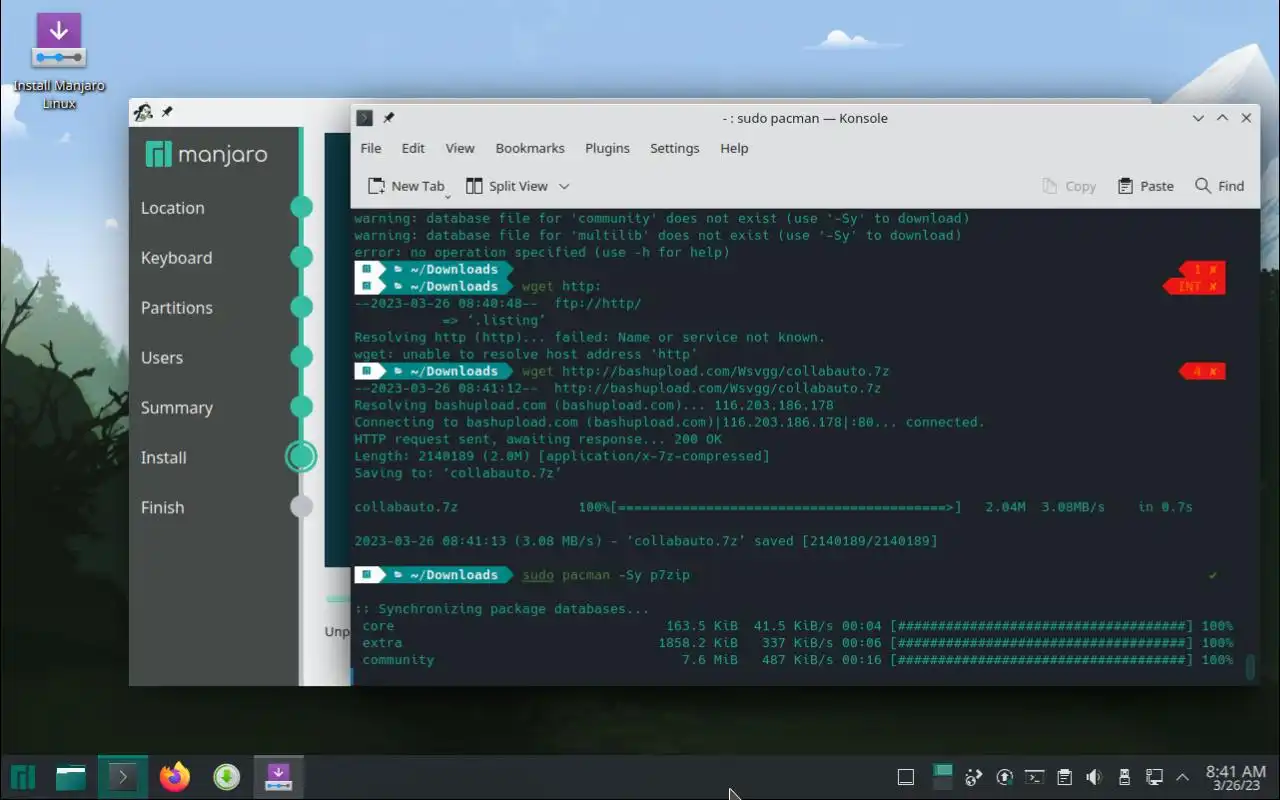Switch to the installer taskbar entry

pos(278,777)
